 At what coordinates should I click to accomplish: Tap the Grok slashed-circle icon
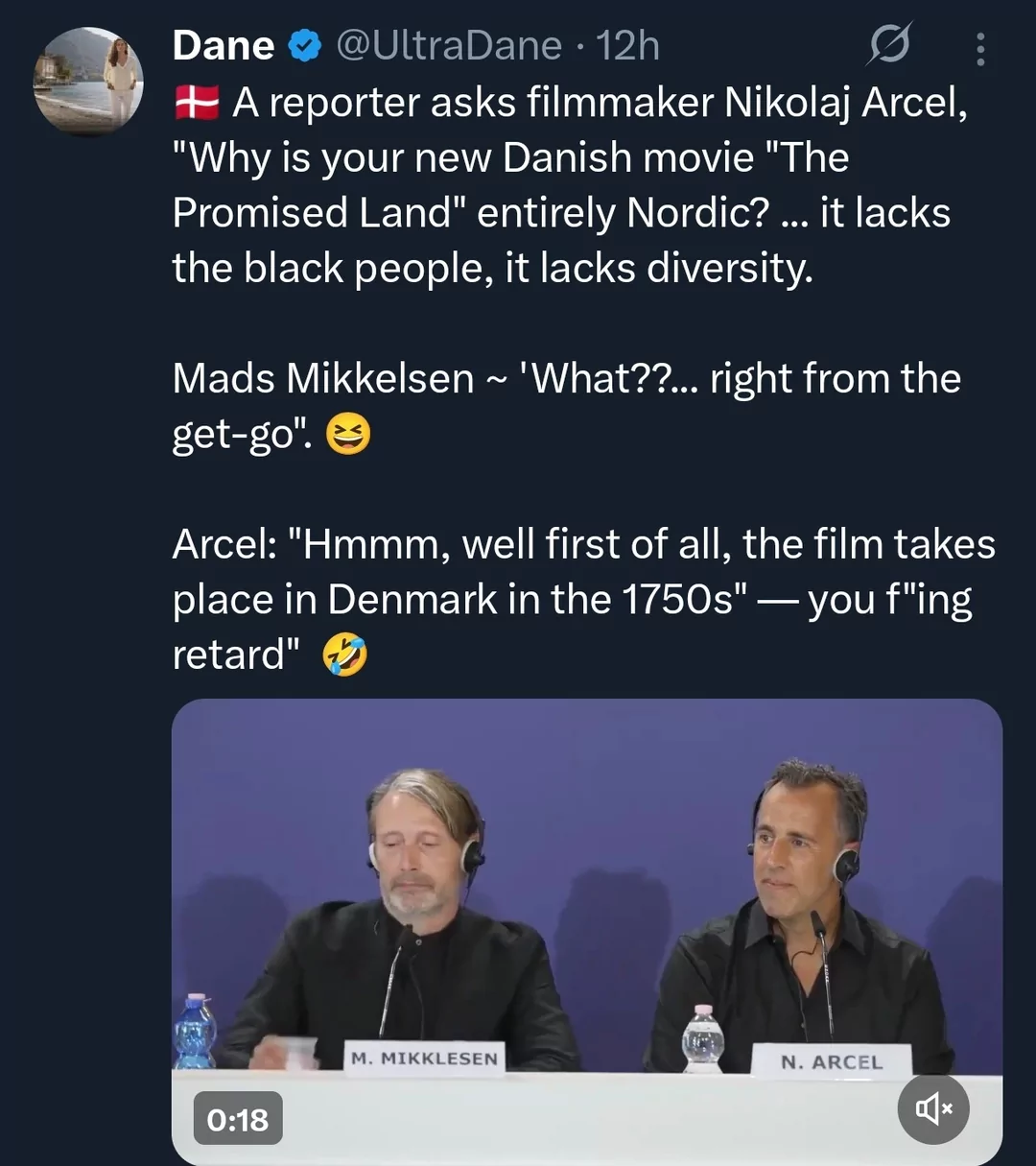[889, 44]
